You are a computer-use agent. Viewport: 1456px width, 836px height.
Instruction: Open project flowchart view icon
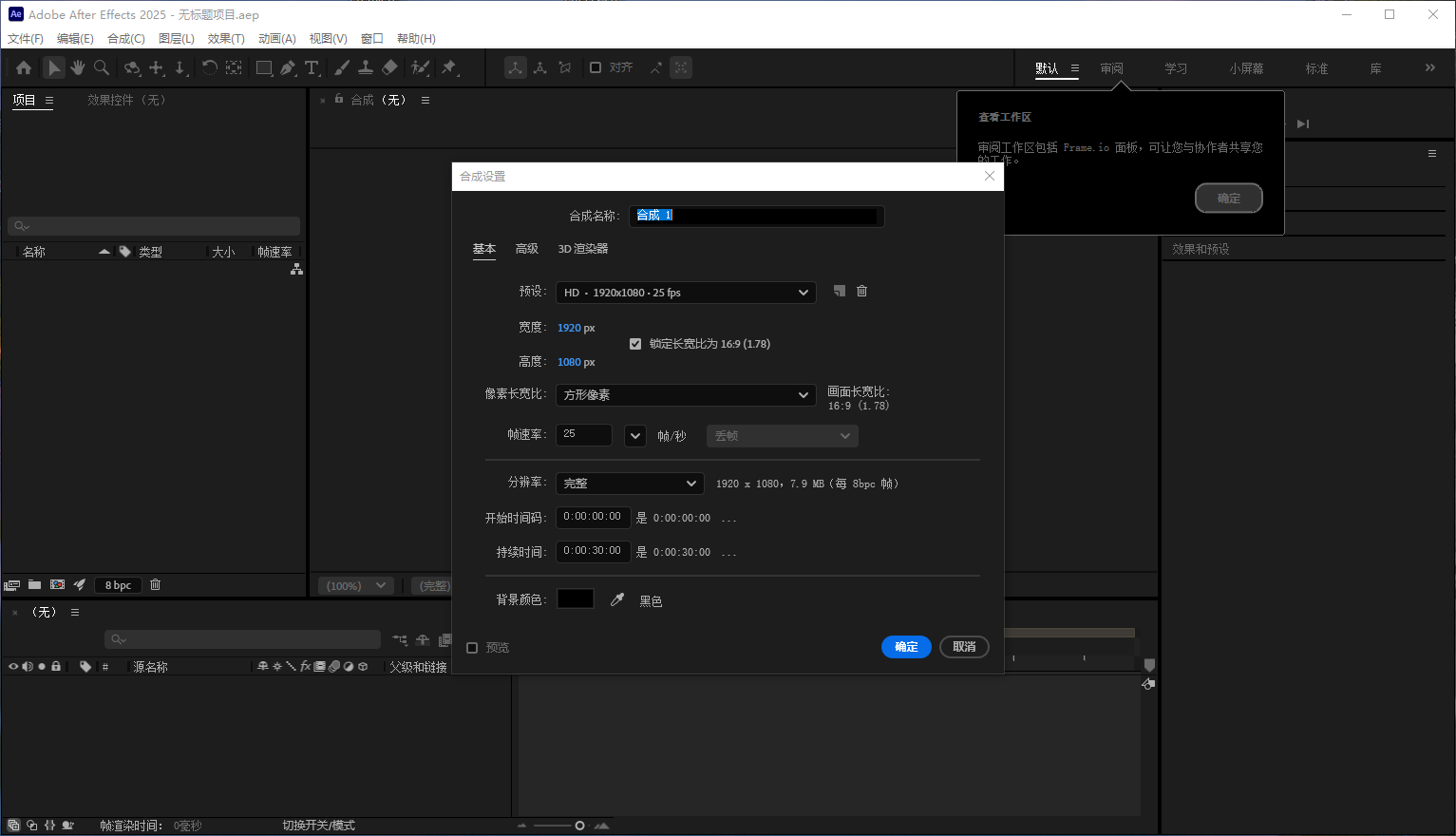(296, 269)
